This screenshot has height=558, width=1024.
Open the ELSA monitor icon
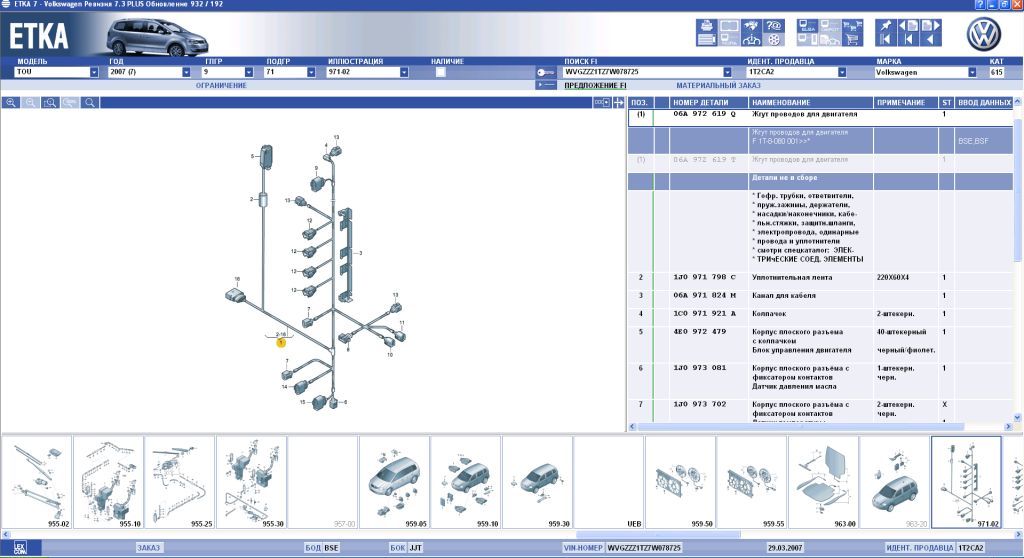click(808, 25)
